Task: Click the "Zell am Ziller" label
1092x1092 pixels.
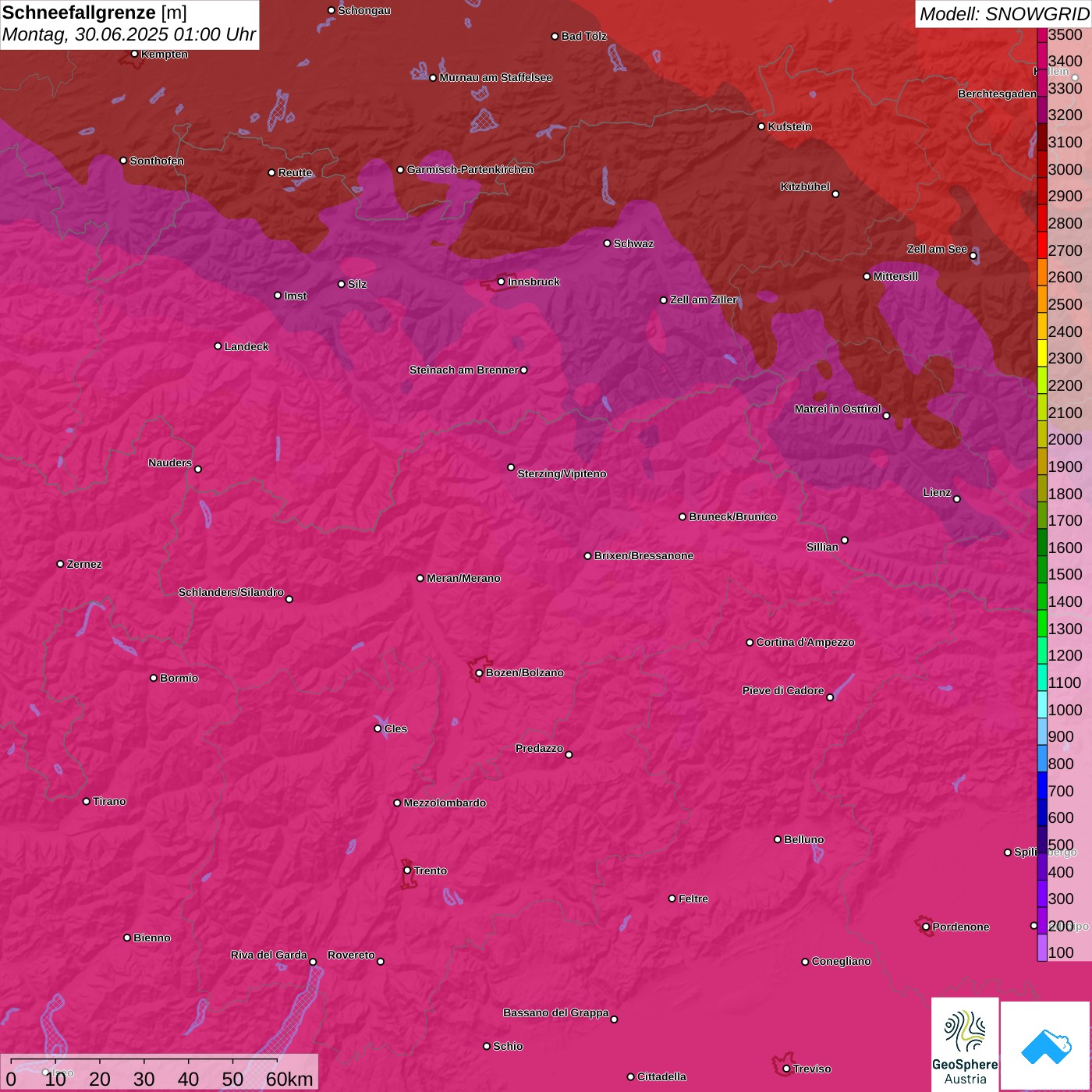Action: (x=704, y=300)
